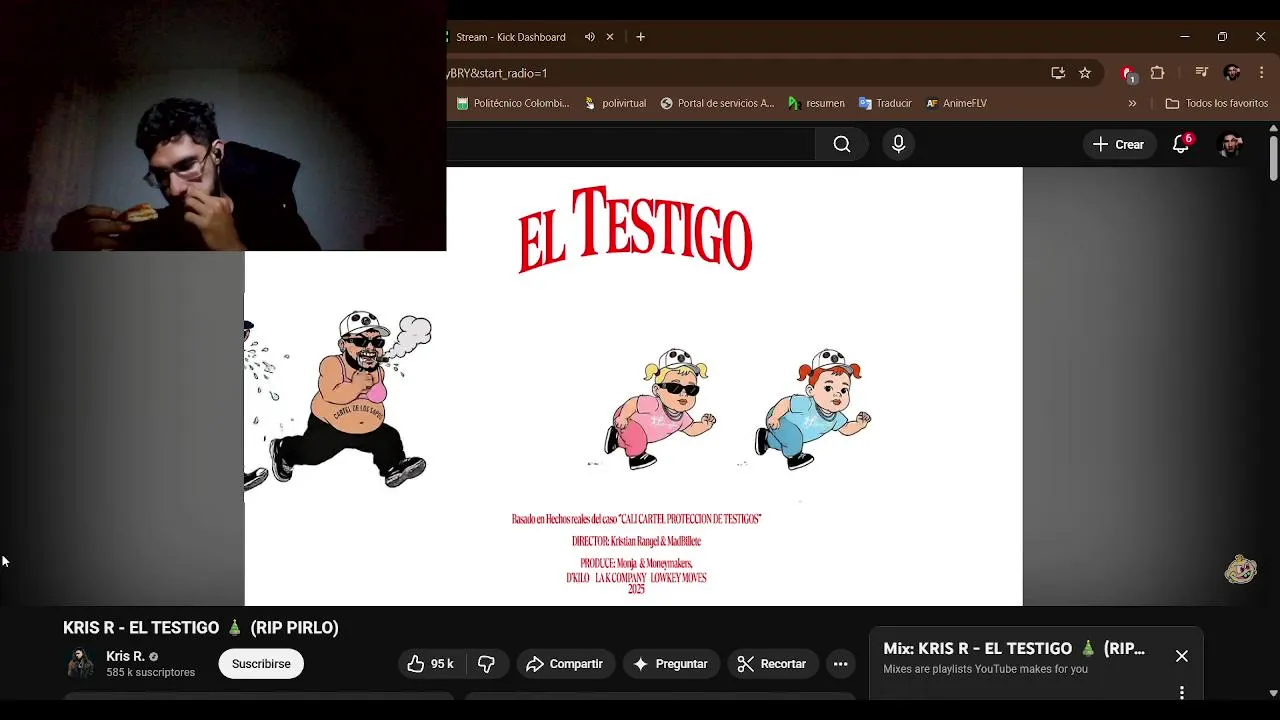Subscribe with the Suscribirse button

point(261,664)
